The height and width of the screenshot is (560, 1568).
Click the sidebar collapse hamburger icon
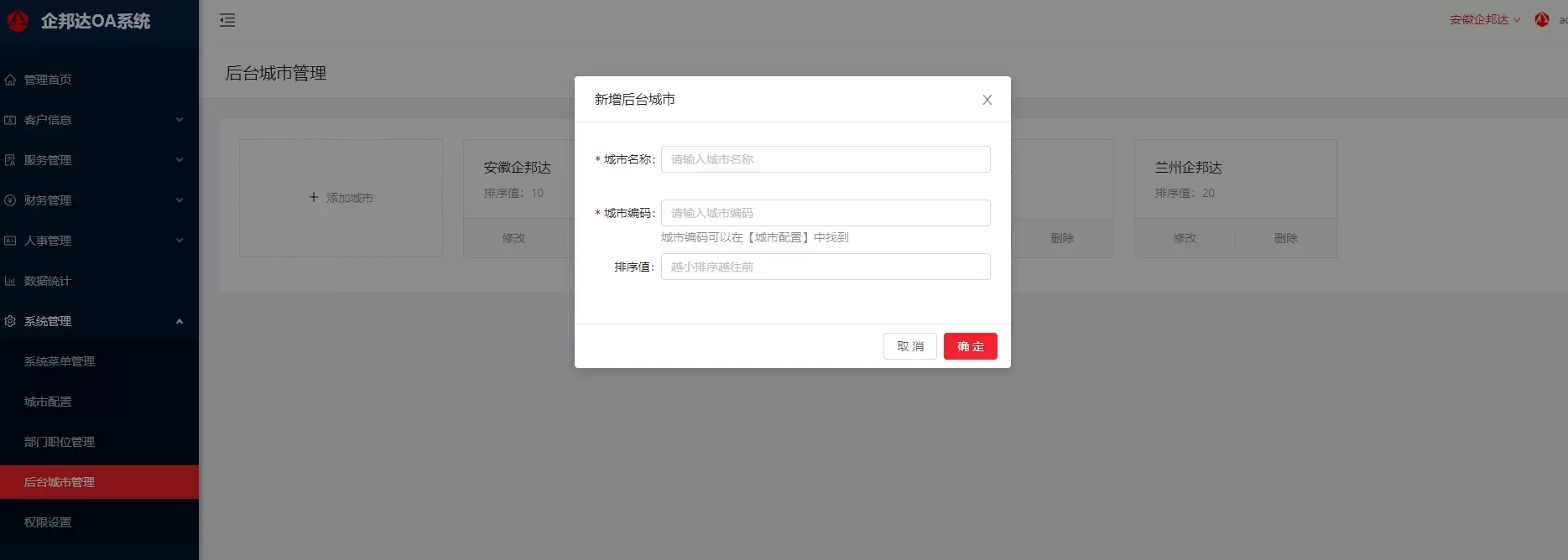point(227,20)
